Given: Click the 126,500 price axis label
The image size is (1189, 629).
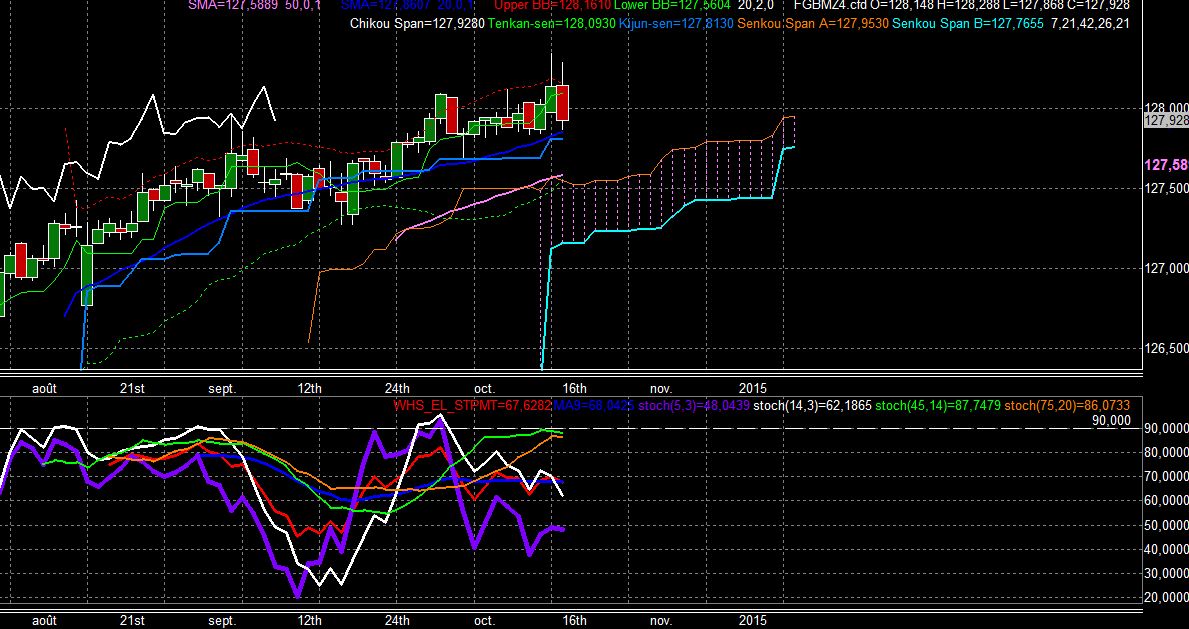Looking at the screenshot, I should tap(1167, 348).
